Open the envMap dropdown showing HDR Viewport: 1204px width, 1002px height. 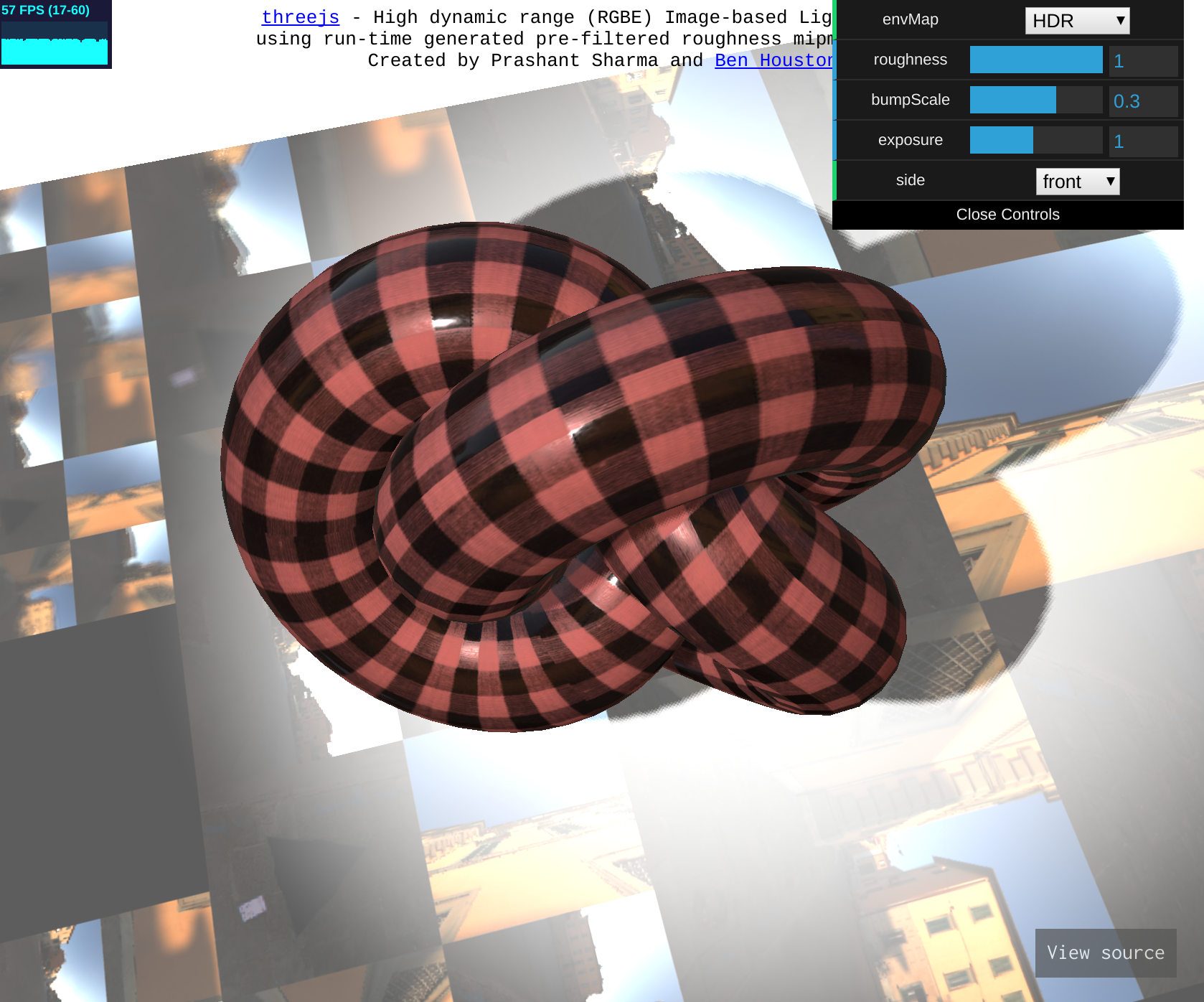[1076, 21]
